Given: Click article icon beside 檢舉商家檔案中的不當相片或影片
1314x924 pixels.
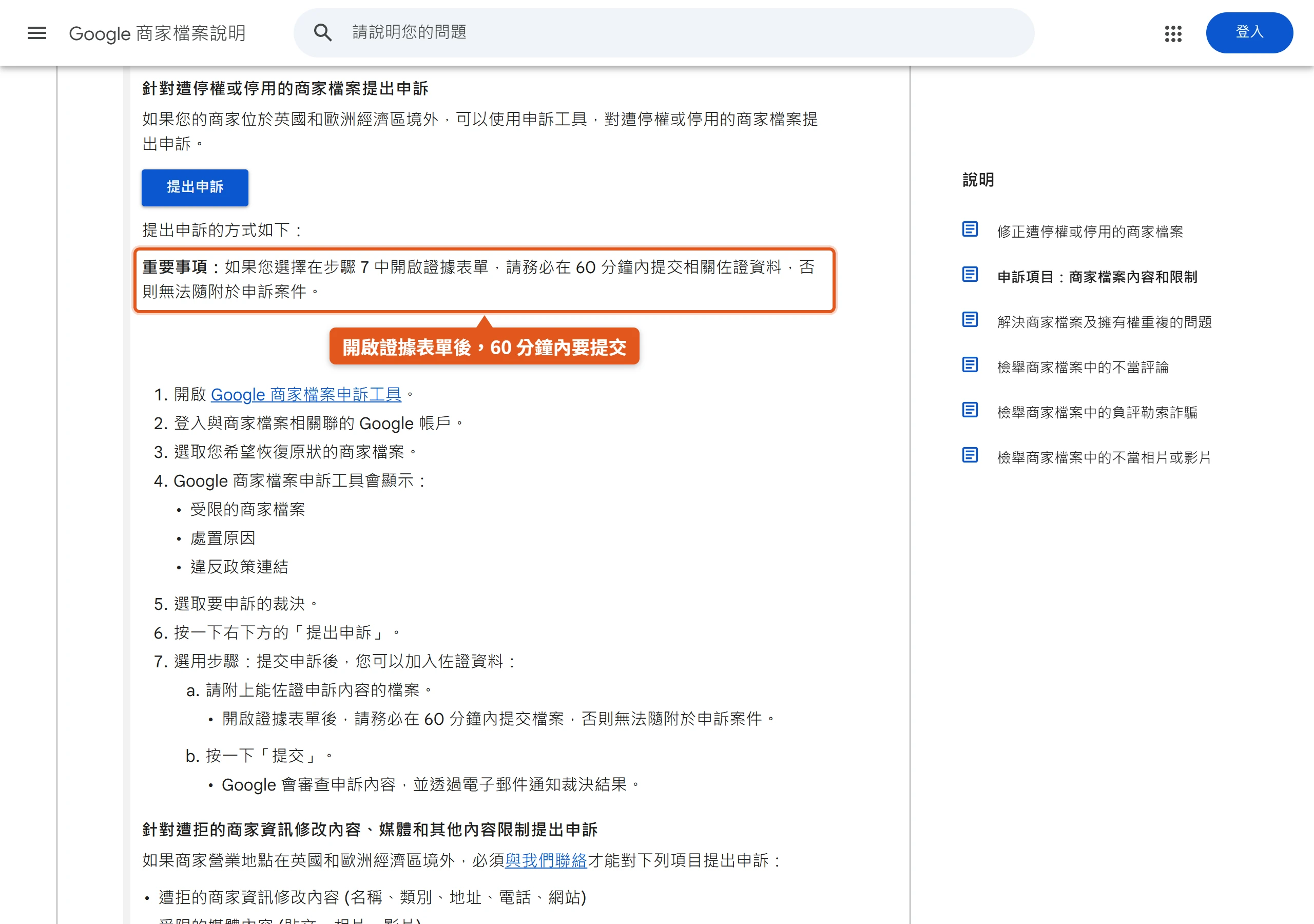Looking at the screenshot, I should click(970, 456).
